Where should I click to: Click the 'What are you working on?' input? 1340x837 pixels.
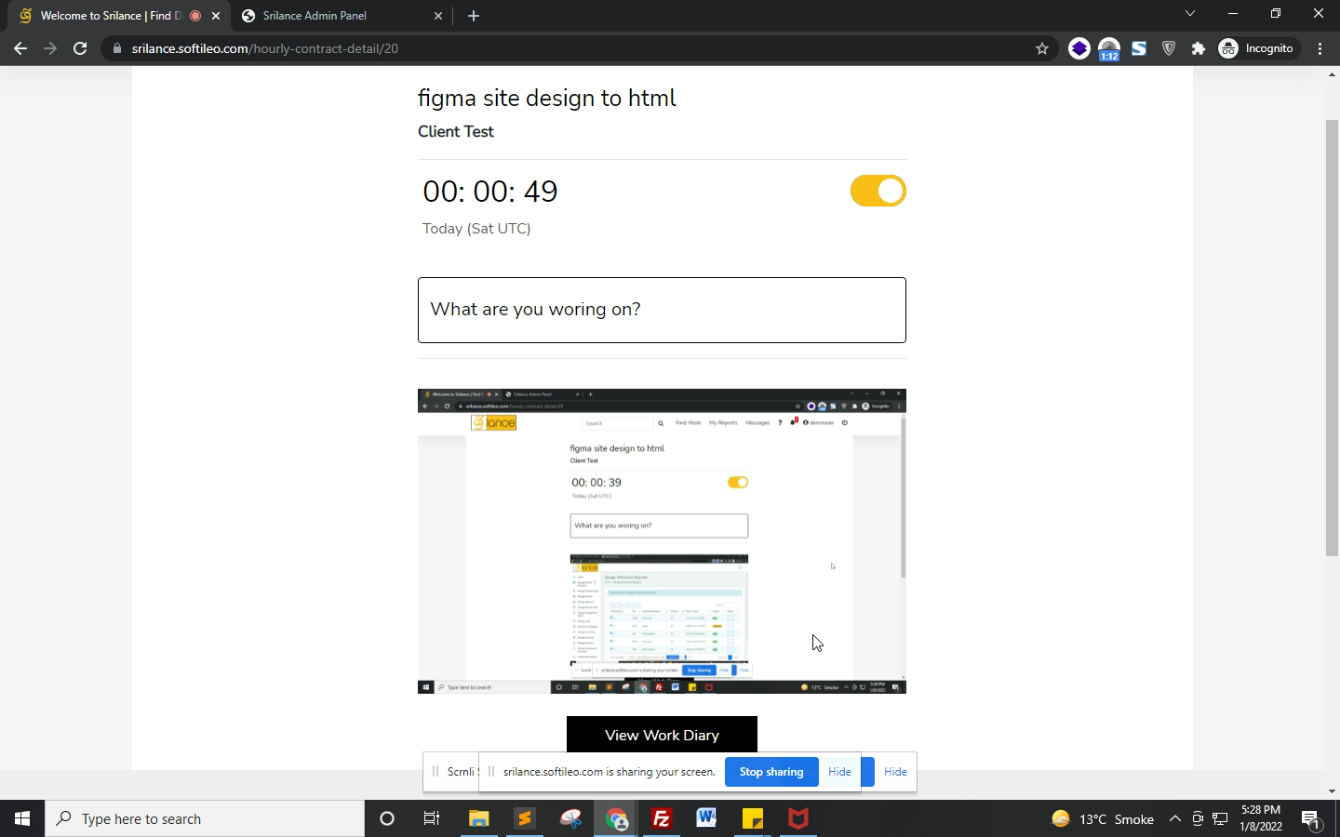(x=661, y=310)
